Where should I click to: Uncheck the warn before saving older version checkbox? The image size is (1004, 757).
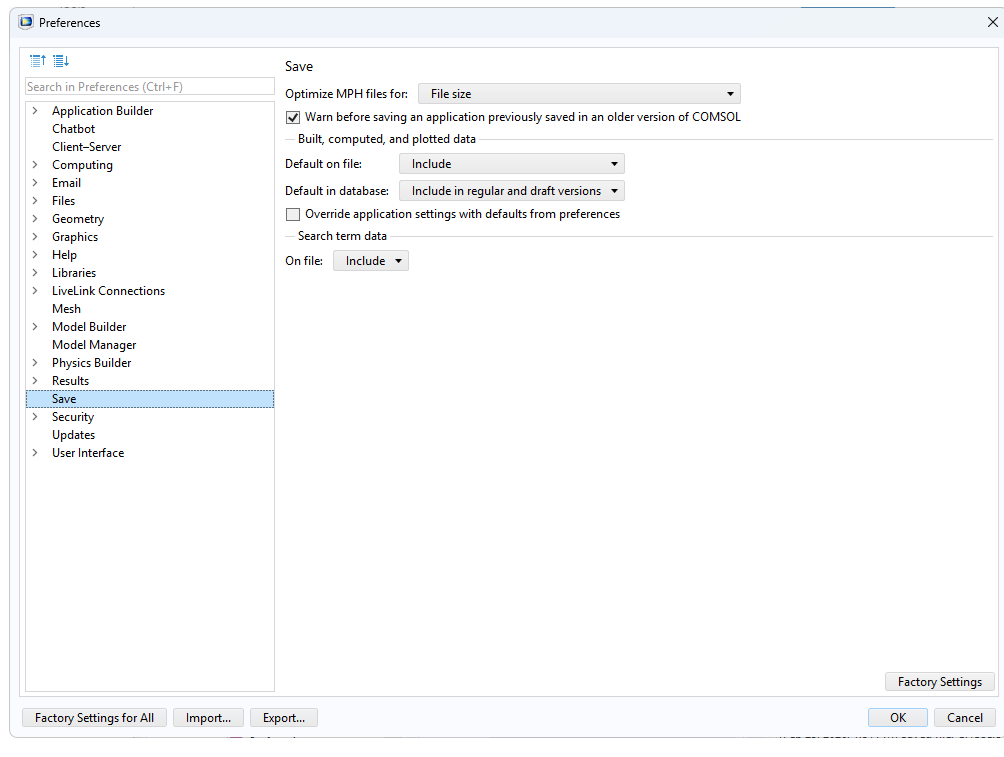coord(293,117)
